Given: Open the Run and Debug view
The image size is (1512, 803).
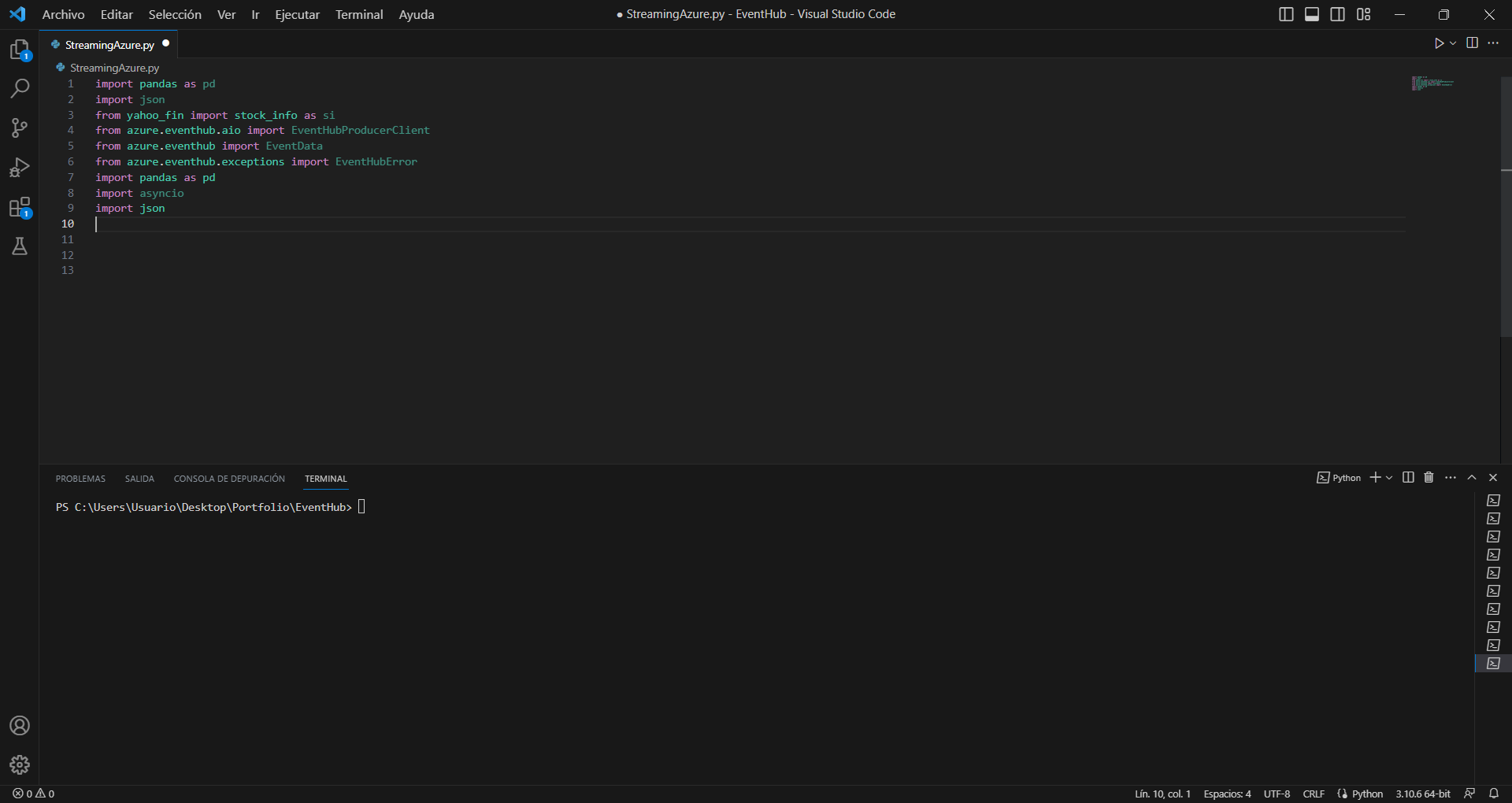Looking at the screenshot, I should pyautogui.click(x=20, y=168).
